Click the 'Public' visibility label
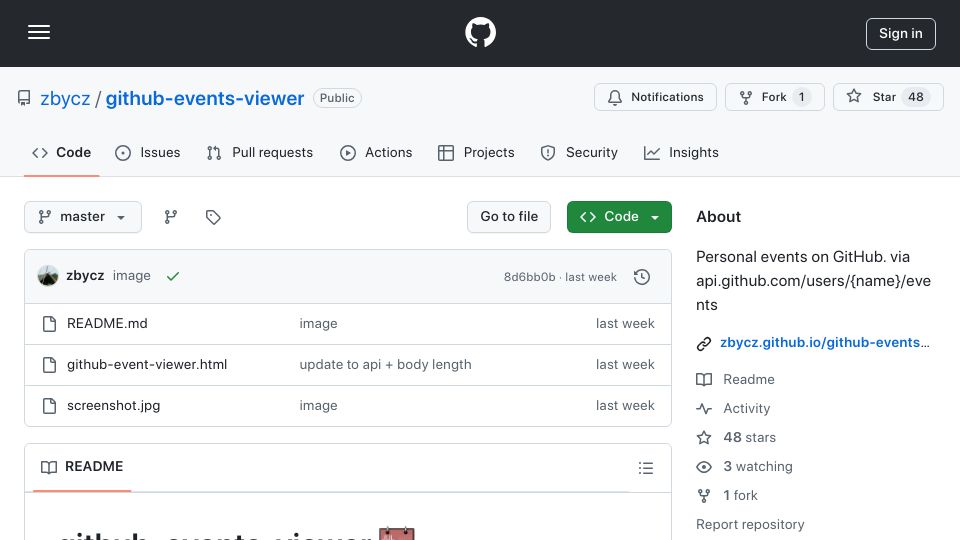 pyautogui.click(x=337, y=98)
